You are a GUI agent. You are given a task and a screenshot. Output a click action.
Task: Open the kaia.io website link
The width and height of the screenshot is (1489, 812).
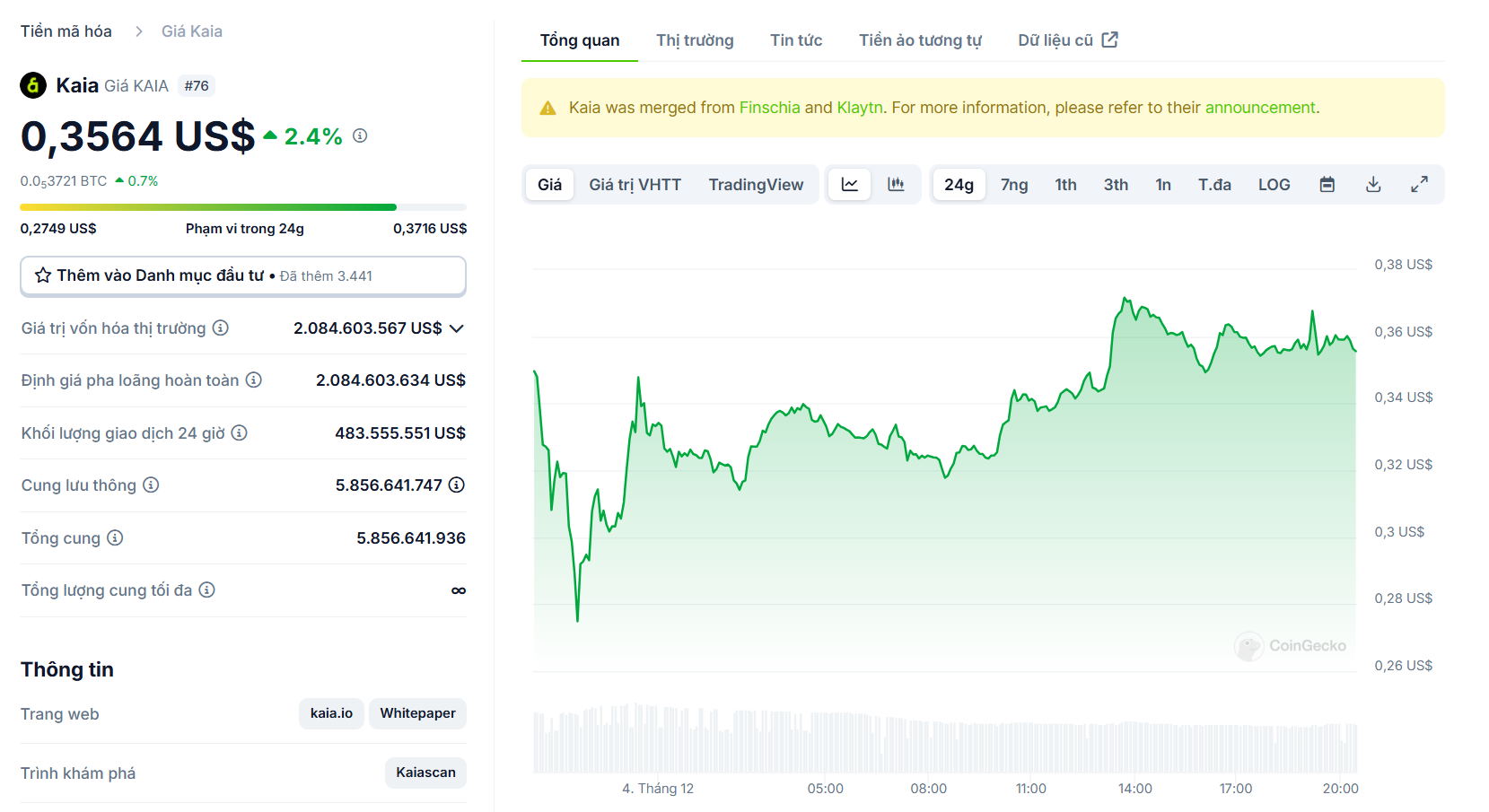click(x=331, y=713)
